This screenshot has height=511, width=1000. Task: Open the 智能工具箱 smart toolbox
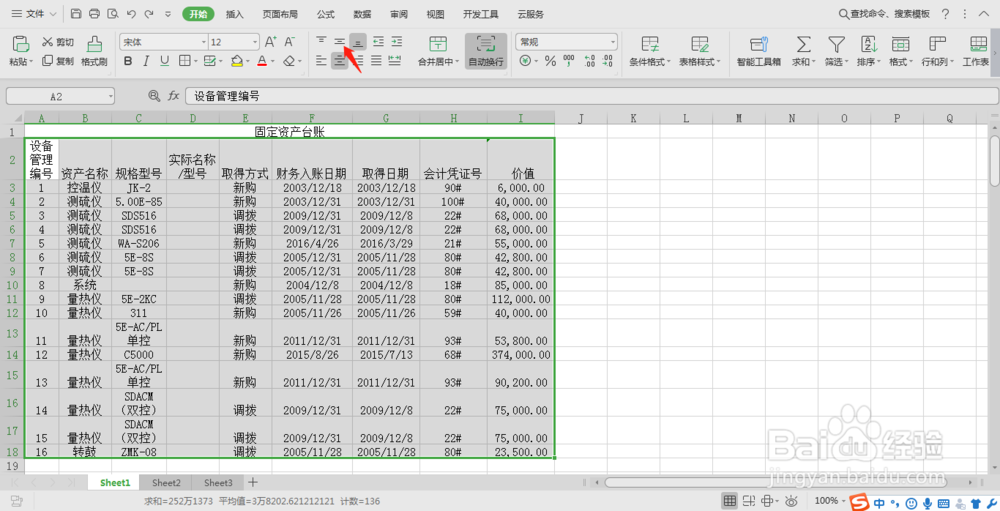(x=759, y=51)
